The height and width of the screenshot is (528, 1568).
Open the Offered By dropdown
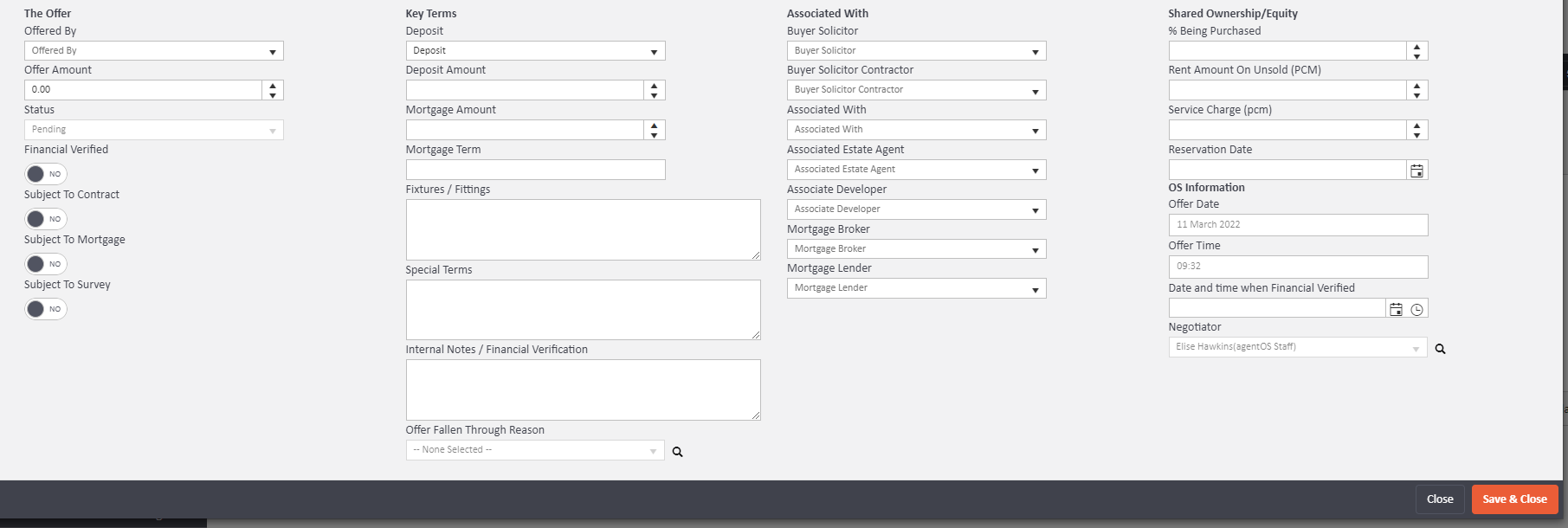click(153, 51)
